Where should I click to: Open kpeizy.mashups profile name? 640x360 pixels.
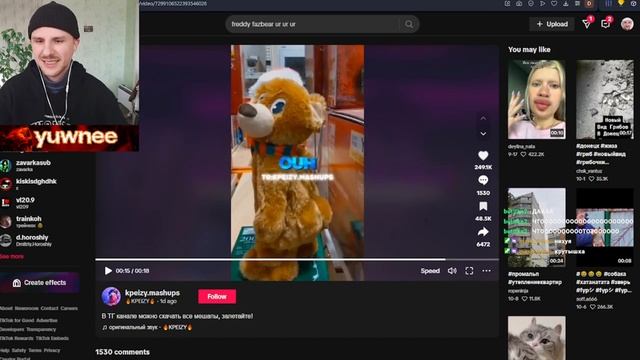(152, 293)
